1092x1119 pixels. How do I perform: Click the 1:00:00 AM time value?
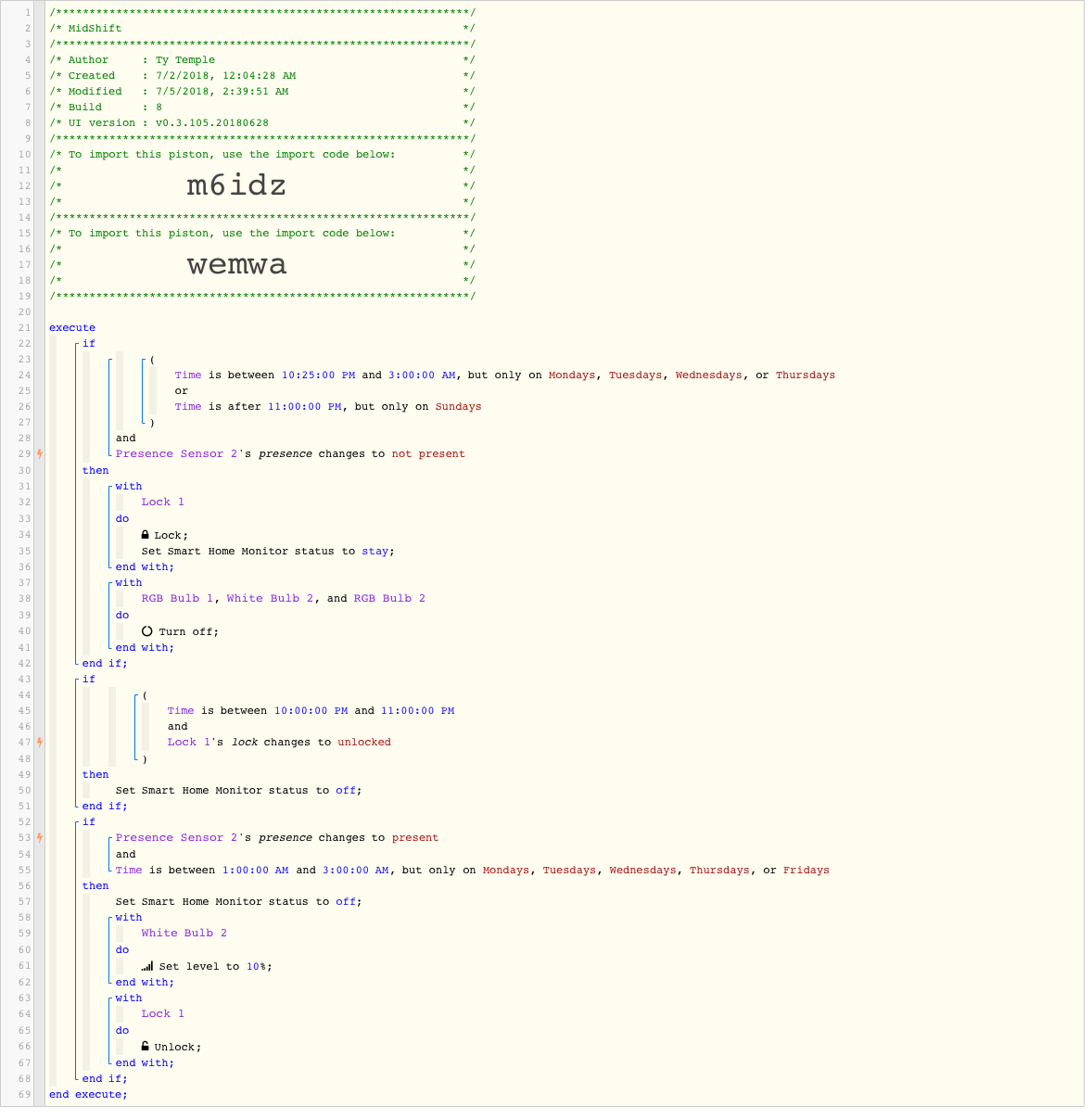click(255, 871)
